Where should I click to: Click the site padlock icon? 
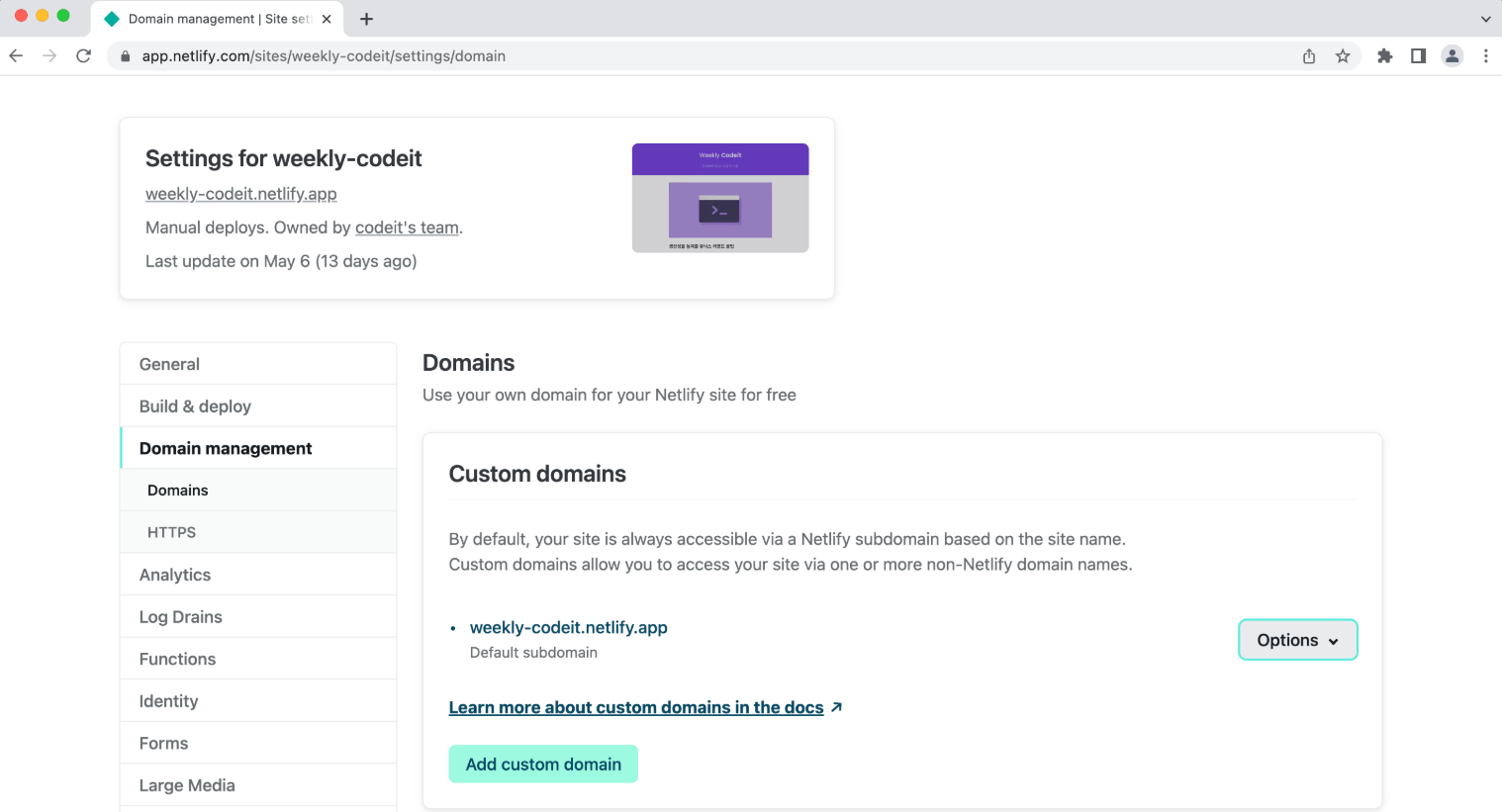(125, 56)
